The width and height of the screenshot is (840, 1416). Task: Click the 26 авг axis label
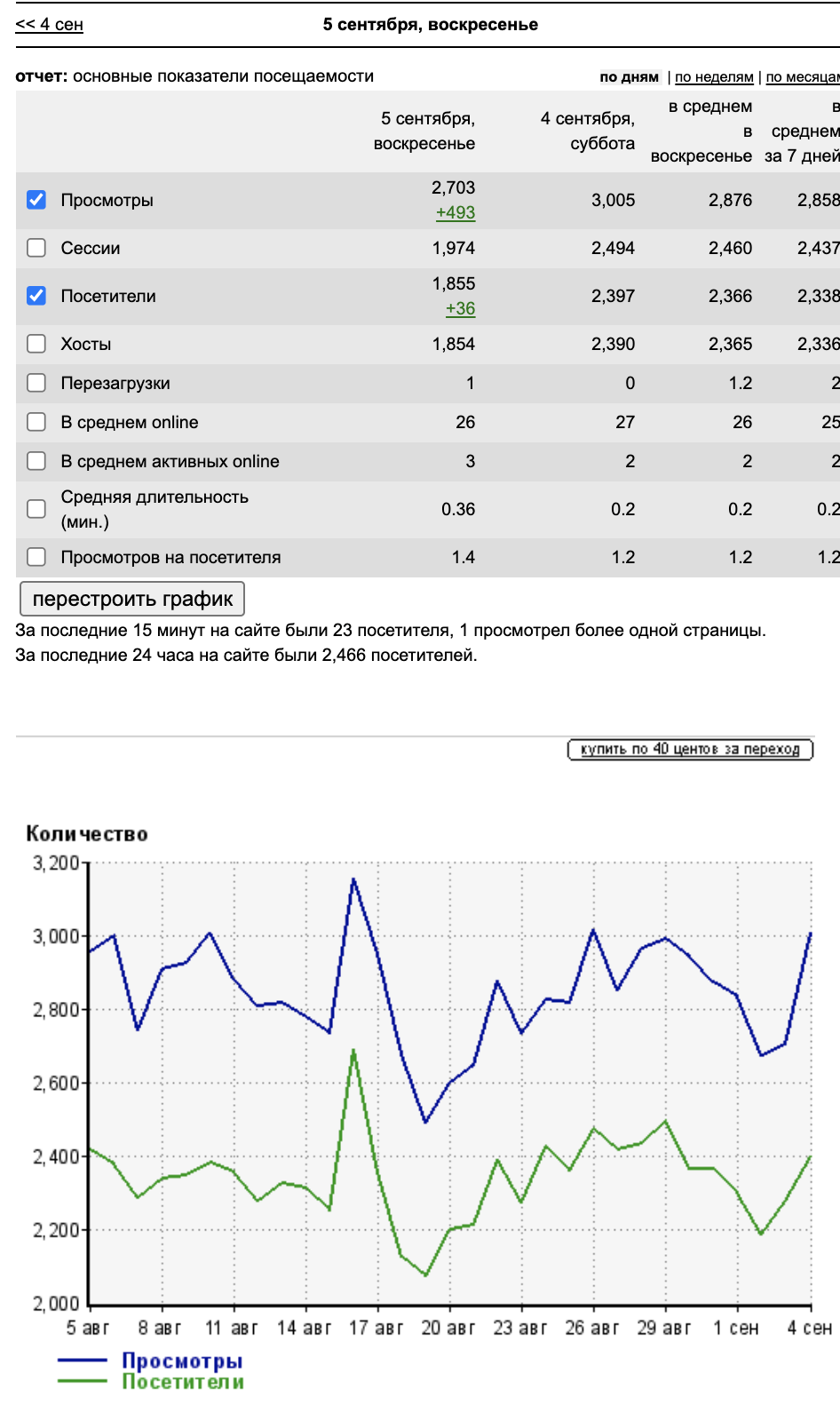point(592,1328)
